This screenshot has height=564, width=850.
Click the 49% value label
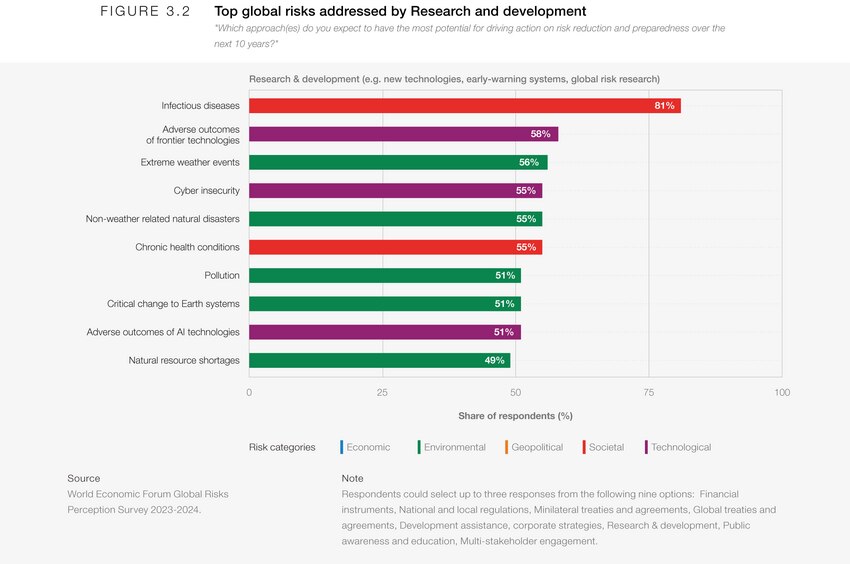point(494,360)
